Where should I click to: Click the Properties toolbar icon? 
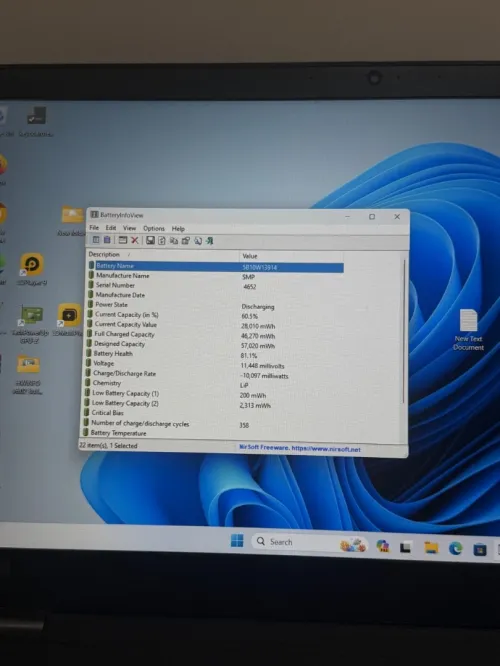[x=186, y=241]
